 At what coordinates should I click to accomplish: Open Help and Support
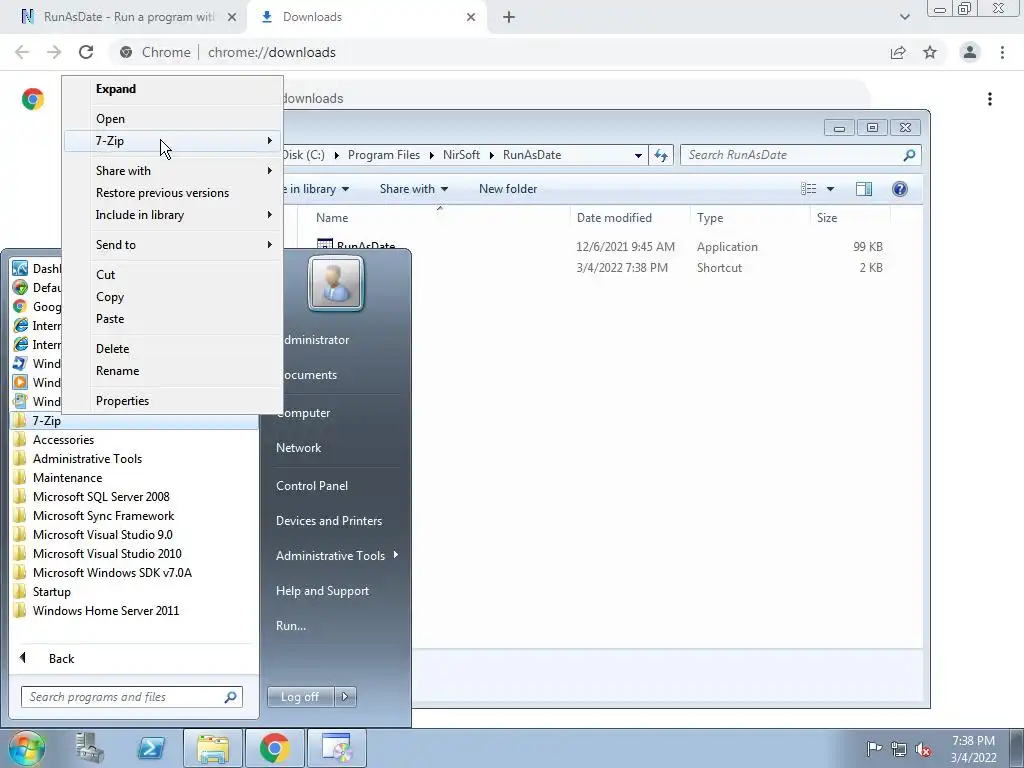tap(323, 591)
